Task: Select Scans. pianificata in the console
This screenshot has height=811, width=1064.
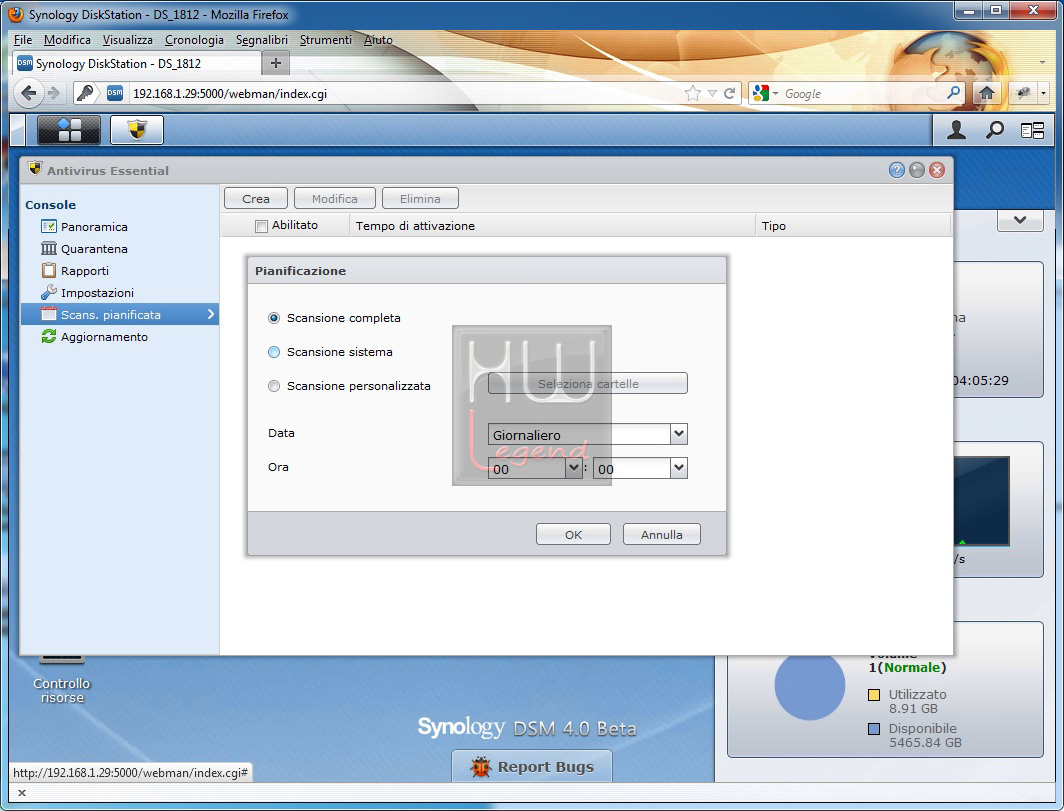Action: (x=119, y=314)
